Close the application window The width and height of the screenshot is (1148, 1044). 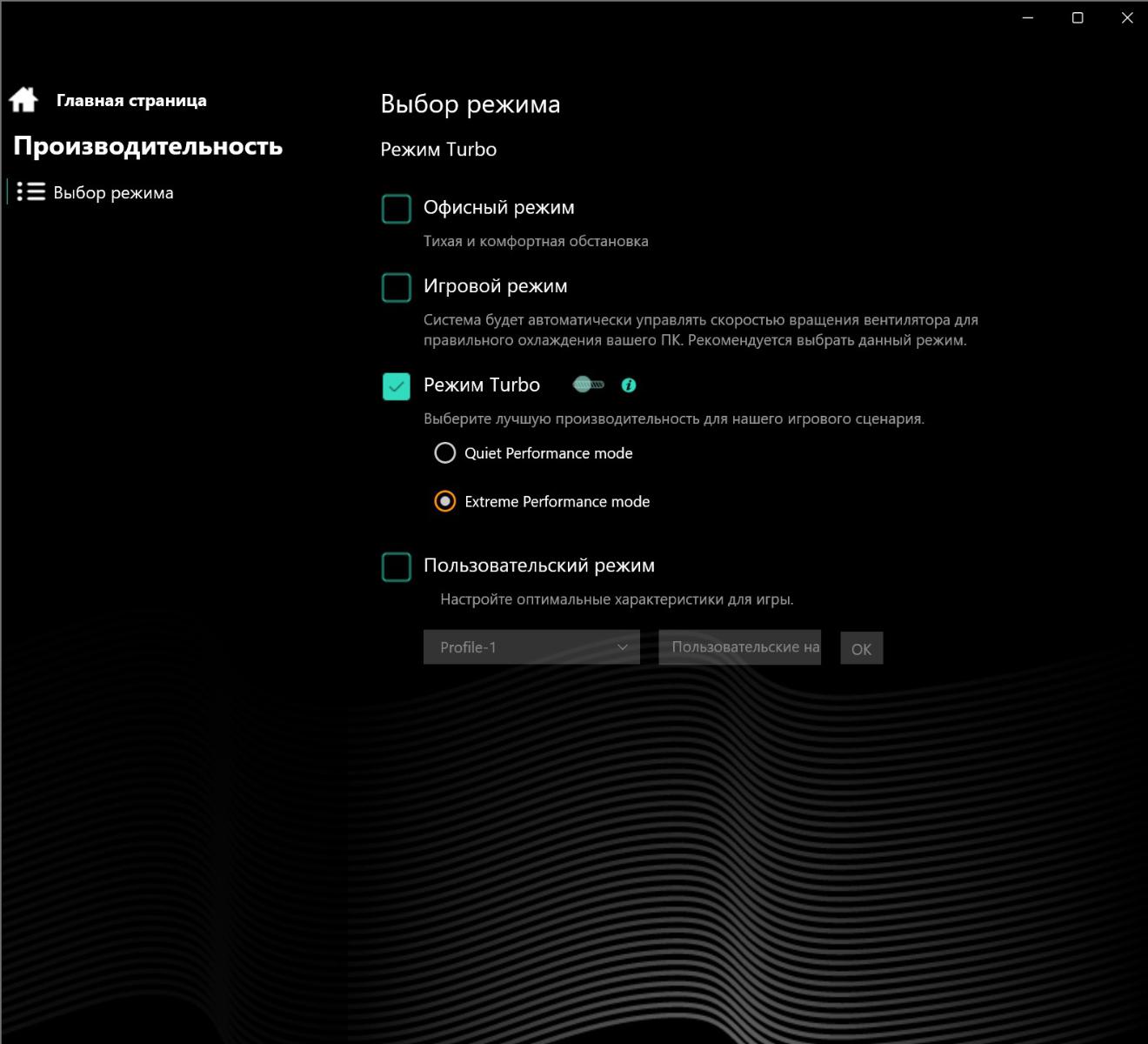pyautogui.click(x=1127, y=17)
